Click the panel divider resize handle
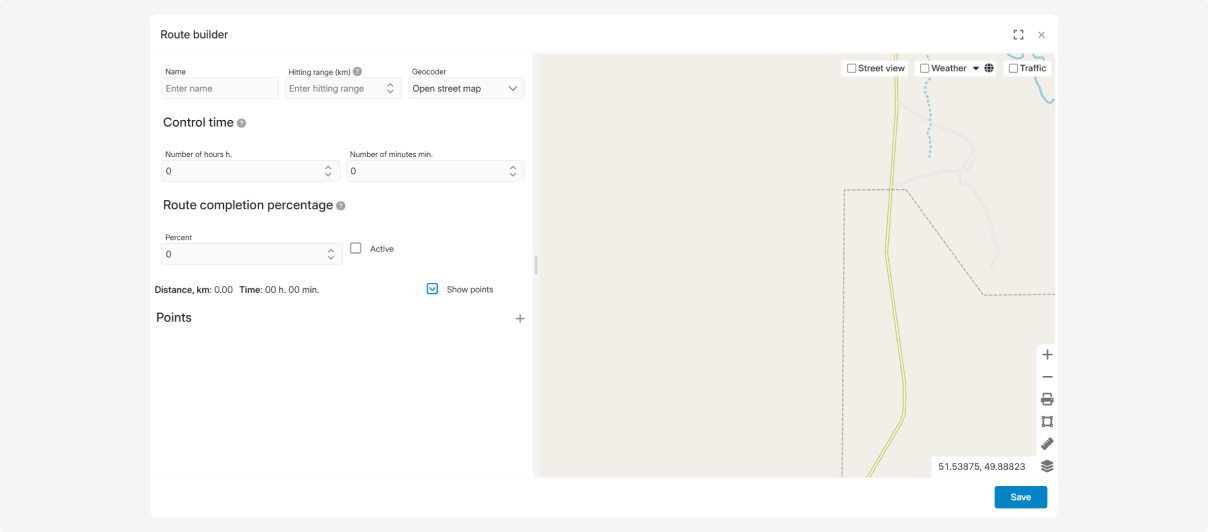This screenshot has width=1208, height=532. [536, 265]
